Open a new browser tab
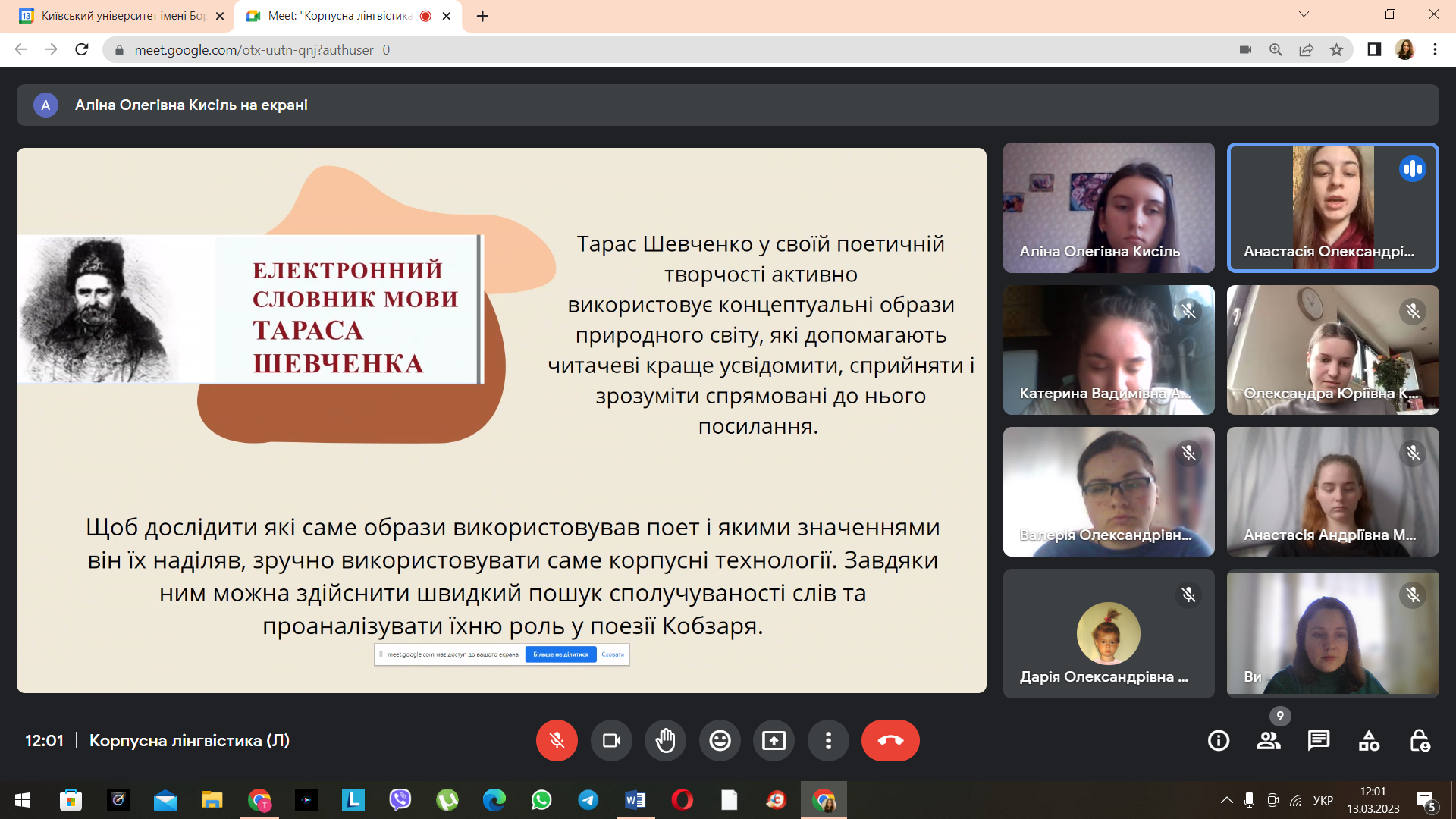The image size is (1456, 819). (482, 16)
